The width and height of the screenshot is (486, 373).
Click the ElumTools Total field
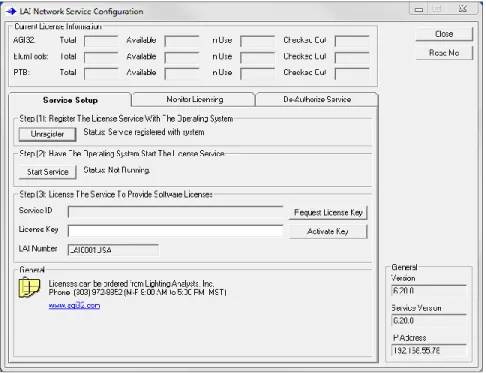(x=101, y=57)
